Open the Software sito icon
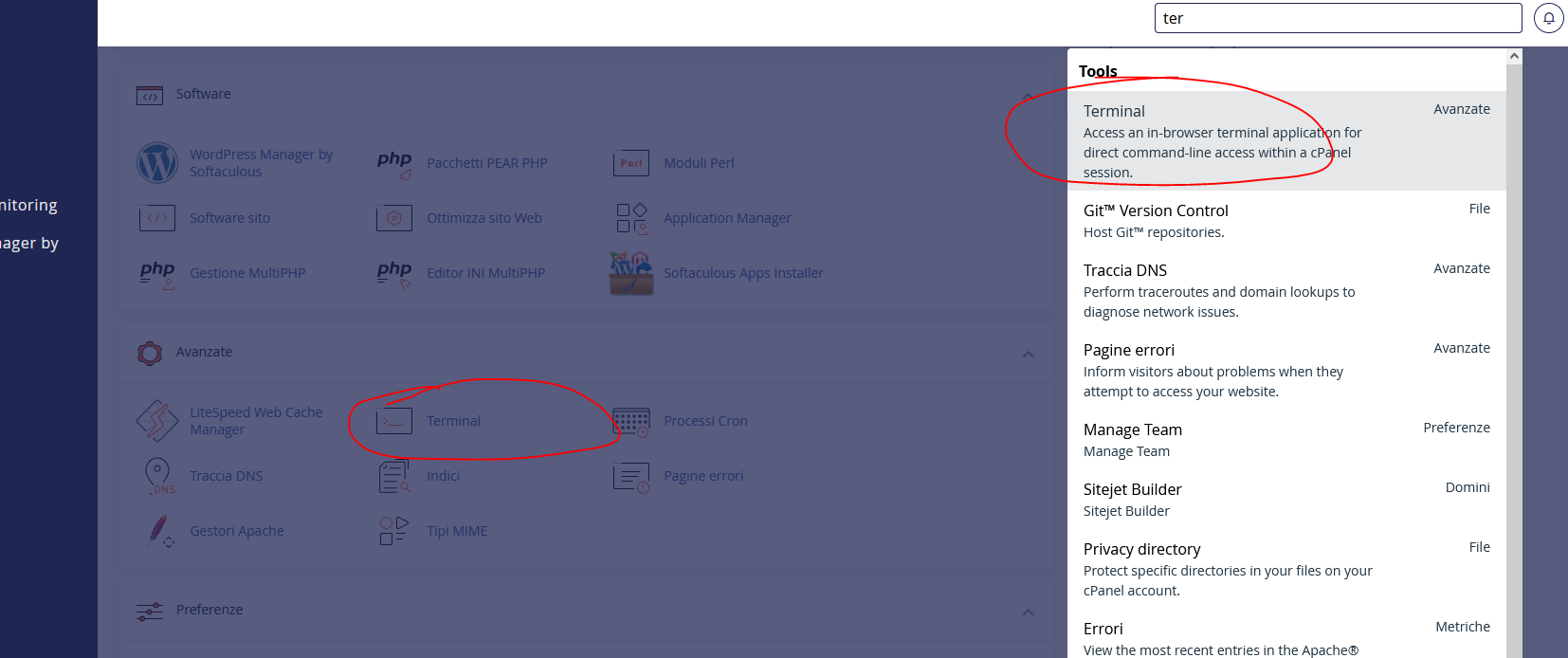This screenshot has width=1568, height=658. pos(157,218)
